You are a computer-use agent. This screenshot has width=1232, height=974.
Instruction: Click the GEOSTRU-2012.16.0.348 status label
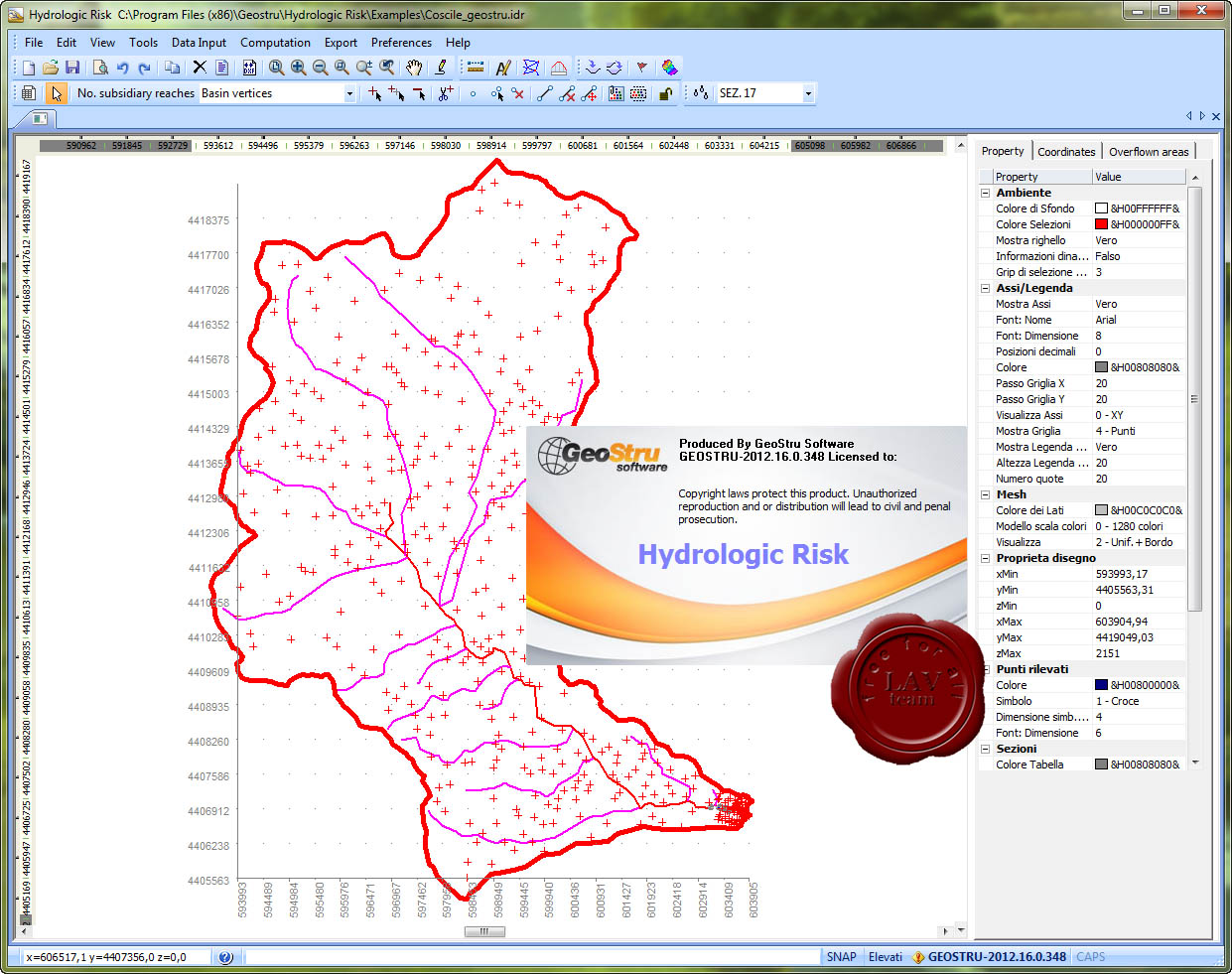click(x=997, y=957)
